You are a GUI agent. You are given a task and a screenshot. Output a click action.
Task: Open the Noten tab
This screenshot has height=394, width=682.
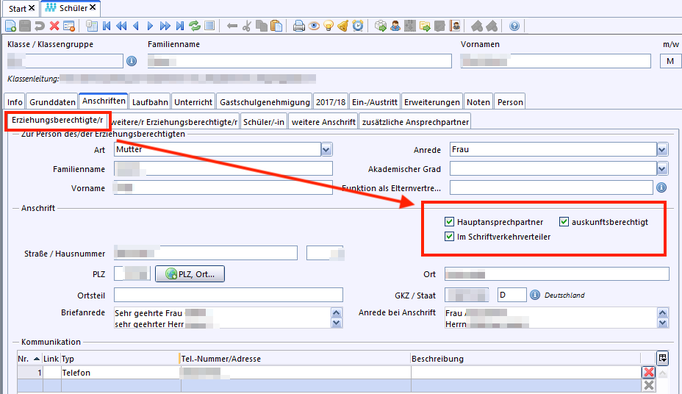point(478,102)
